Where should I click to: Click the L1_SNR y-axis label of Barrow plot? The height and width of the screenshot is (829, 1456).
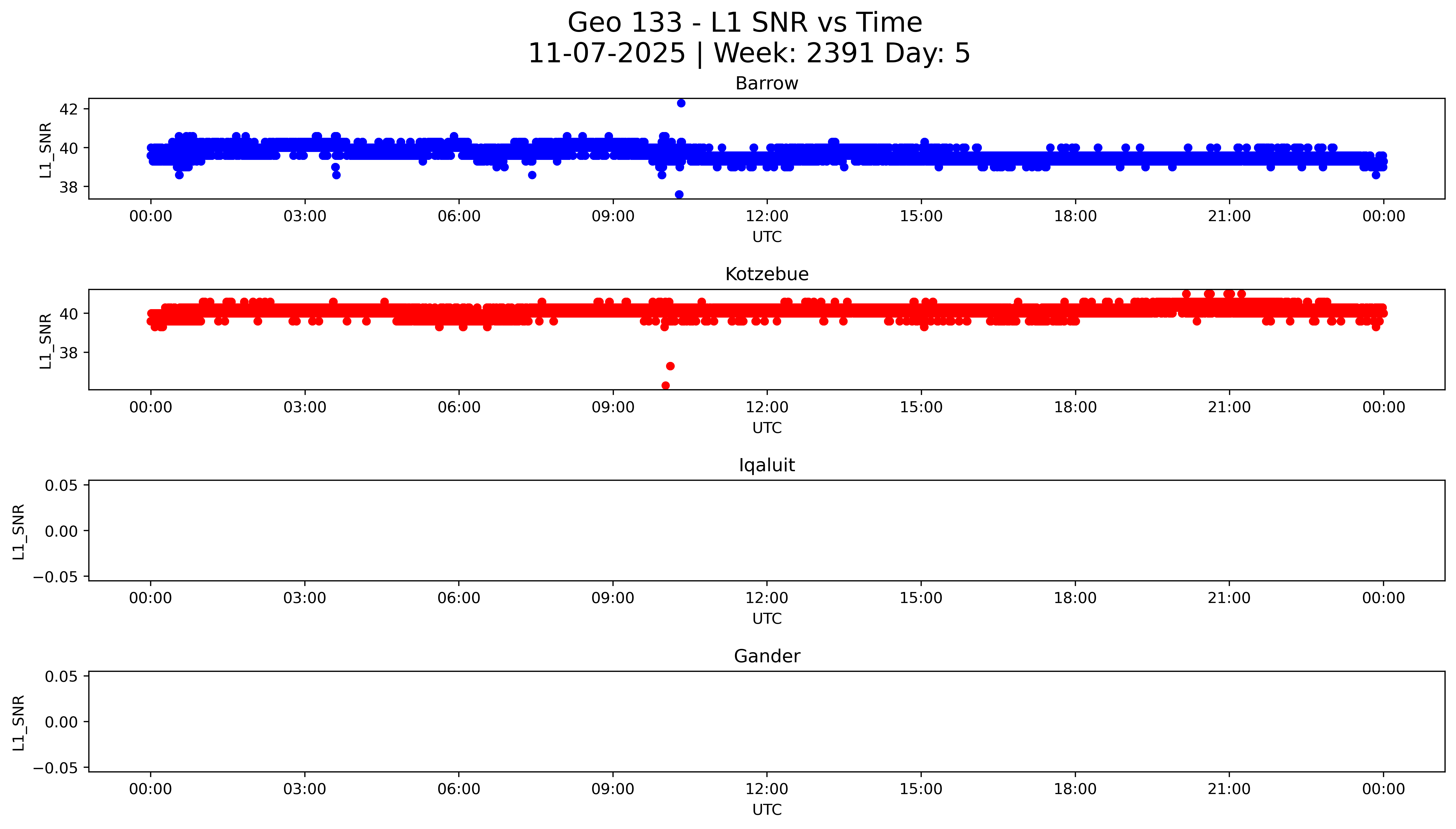pyautogui.click(x=46, y=150)
